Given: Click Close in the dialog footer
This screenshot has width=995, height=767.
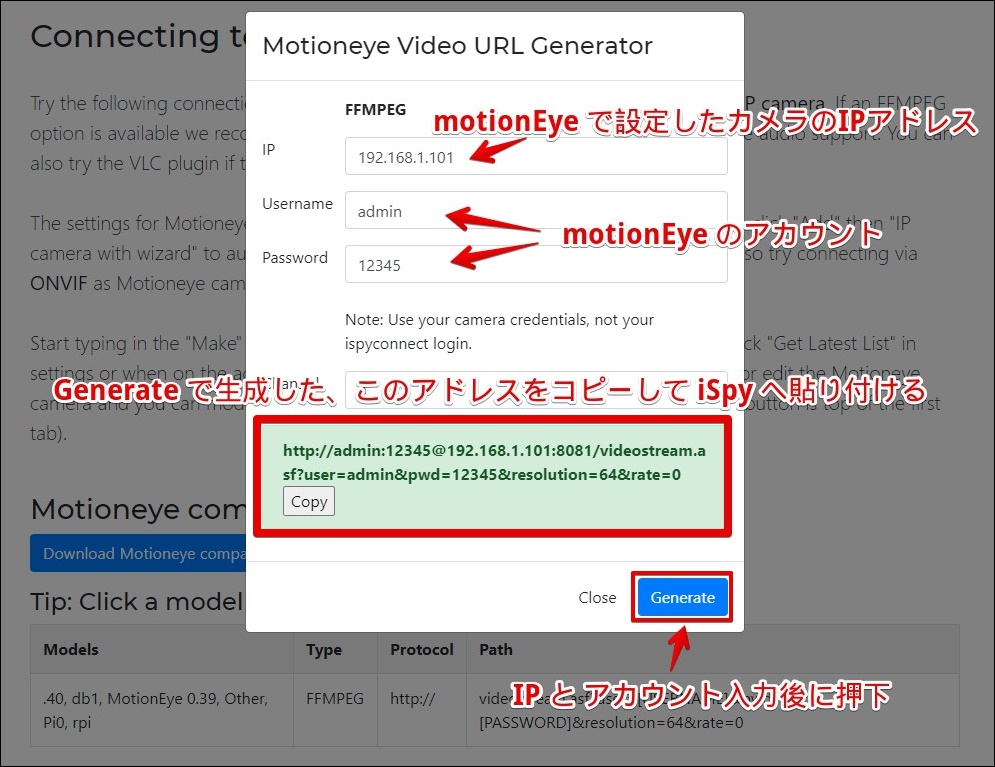Looking at the screenshot, I should (x=596, y=598).
